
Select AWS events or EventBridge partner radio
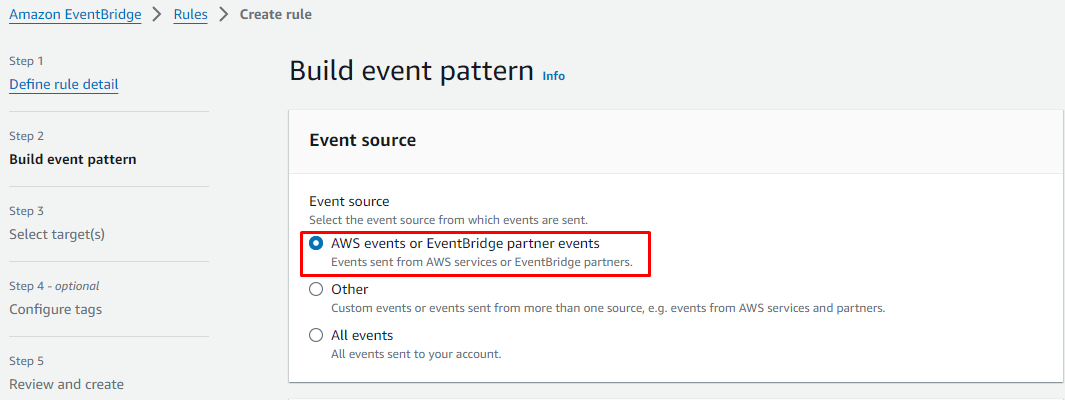pos(316,243)
